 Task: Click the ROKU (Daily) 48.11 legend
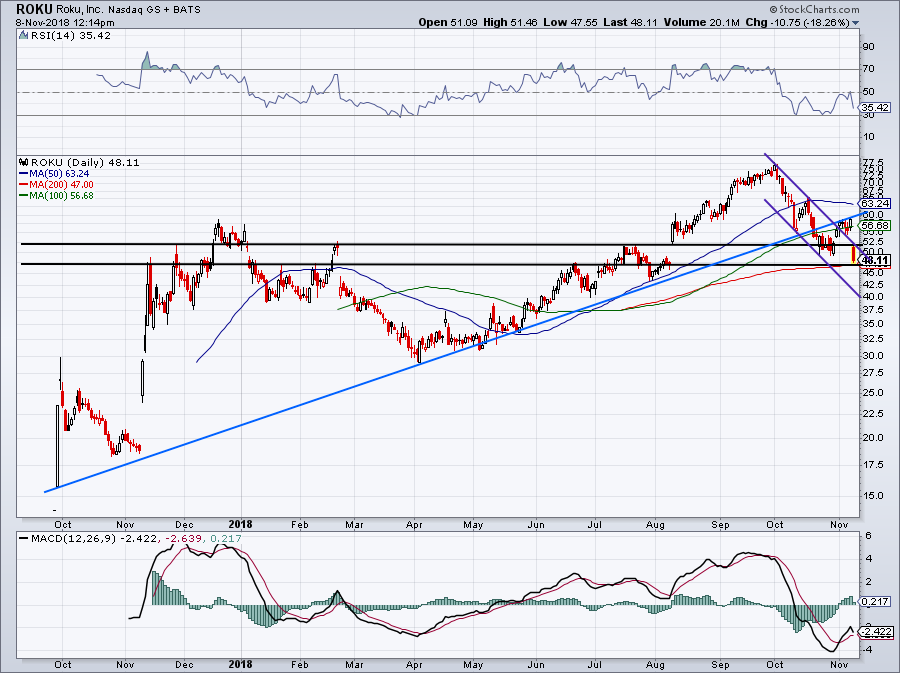click(x=85, y=162)
